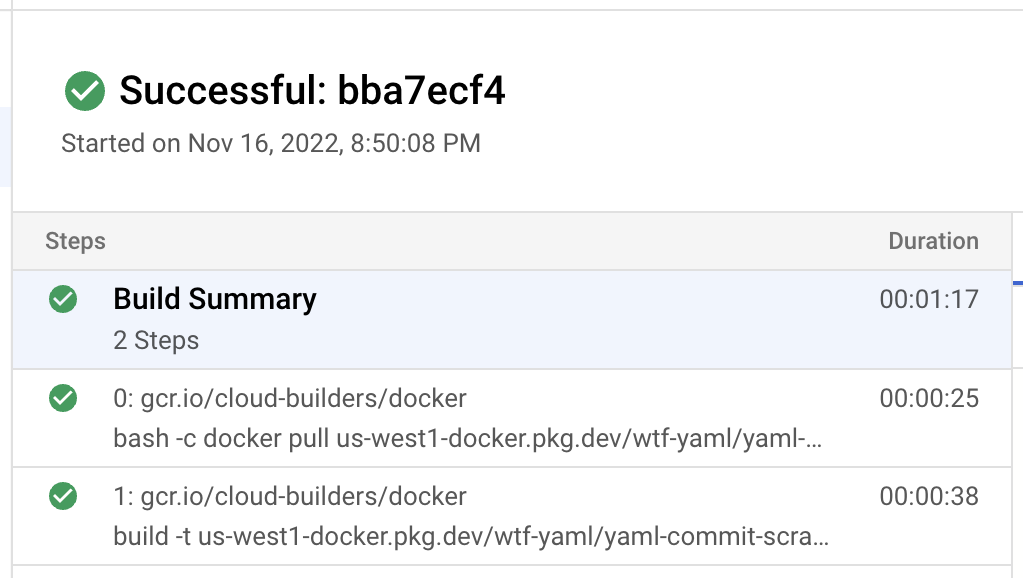1023x578 pixels.
Task: Open step 1: gcr.io/cloud-builders/docker
Action: tap(290, 496)
